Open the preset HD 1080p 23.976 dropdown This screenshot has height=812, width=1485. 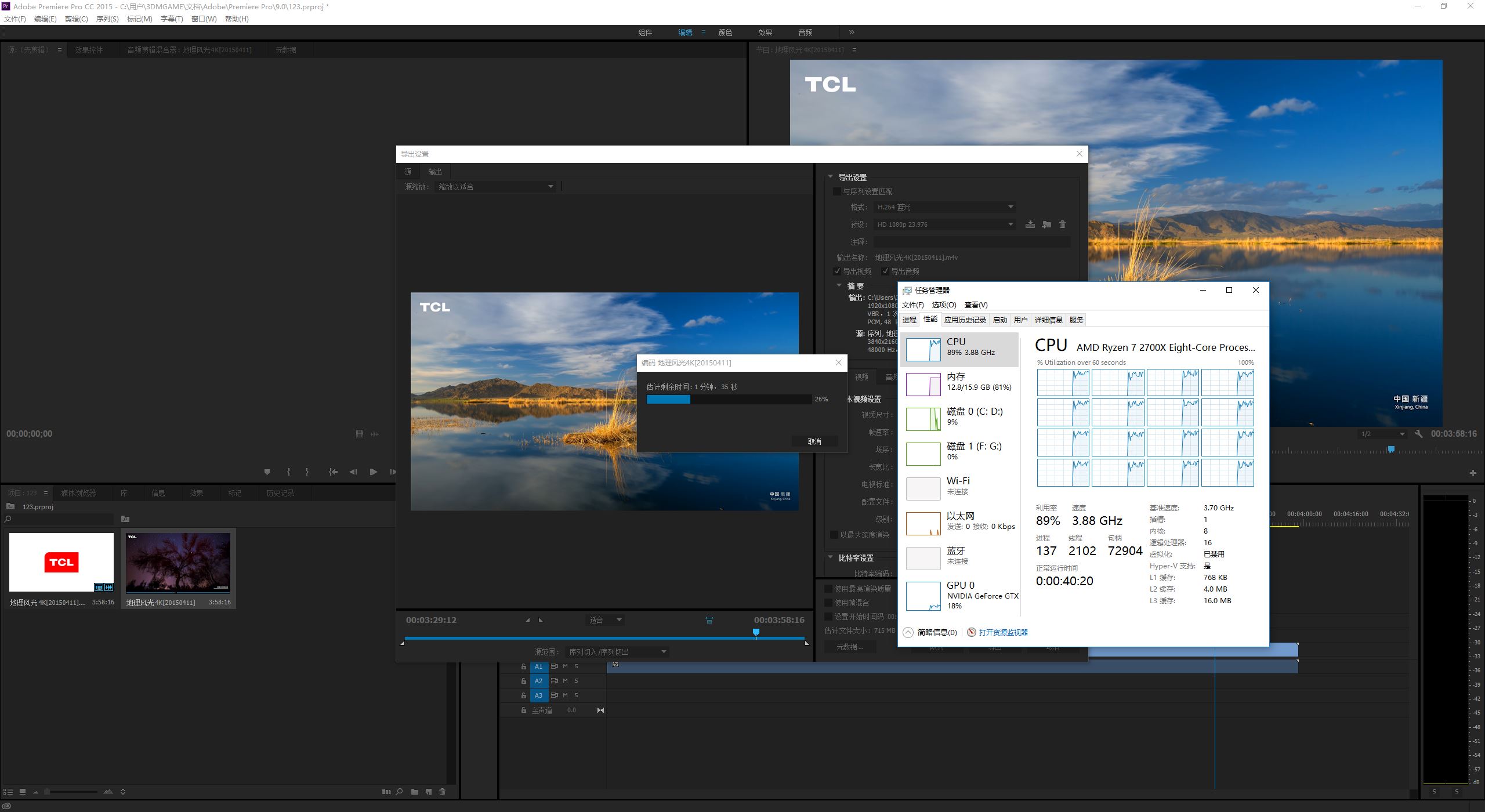[x=944, y=224]
